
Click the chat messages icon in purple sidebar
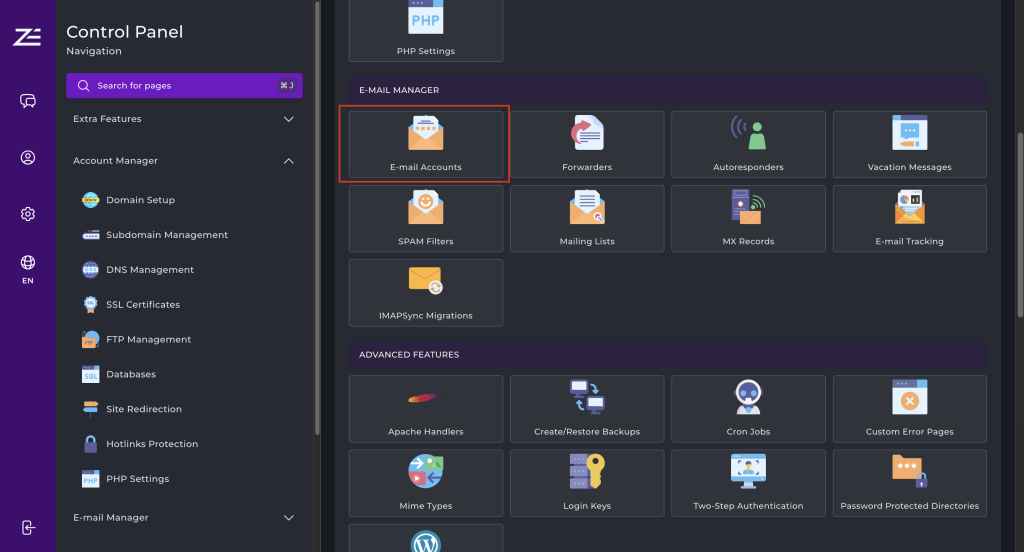click(x=28, y=101)
